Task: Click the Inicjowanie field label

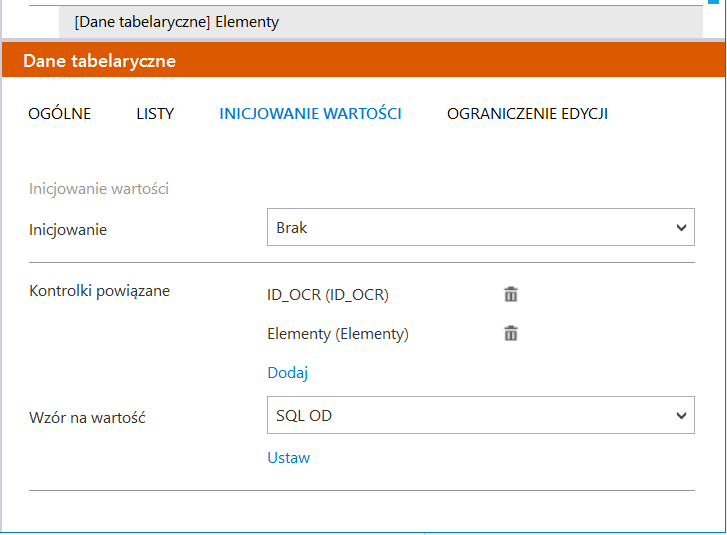Action: [x=67, y=230]
